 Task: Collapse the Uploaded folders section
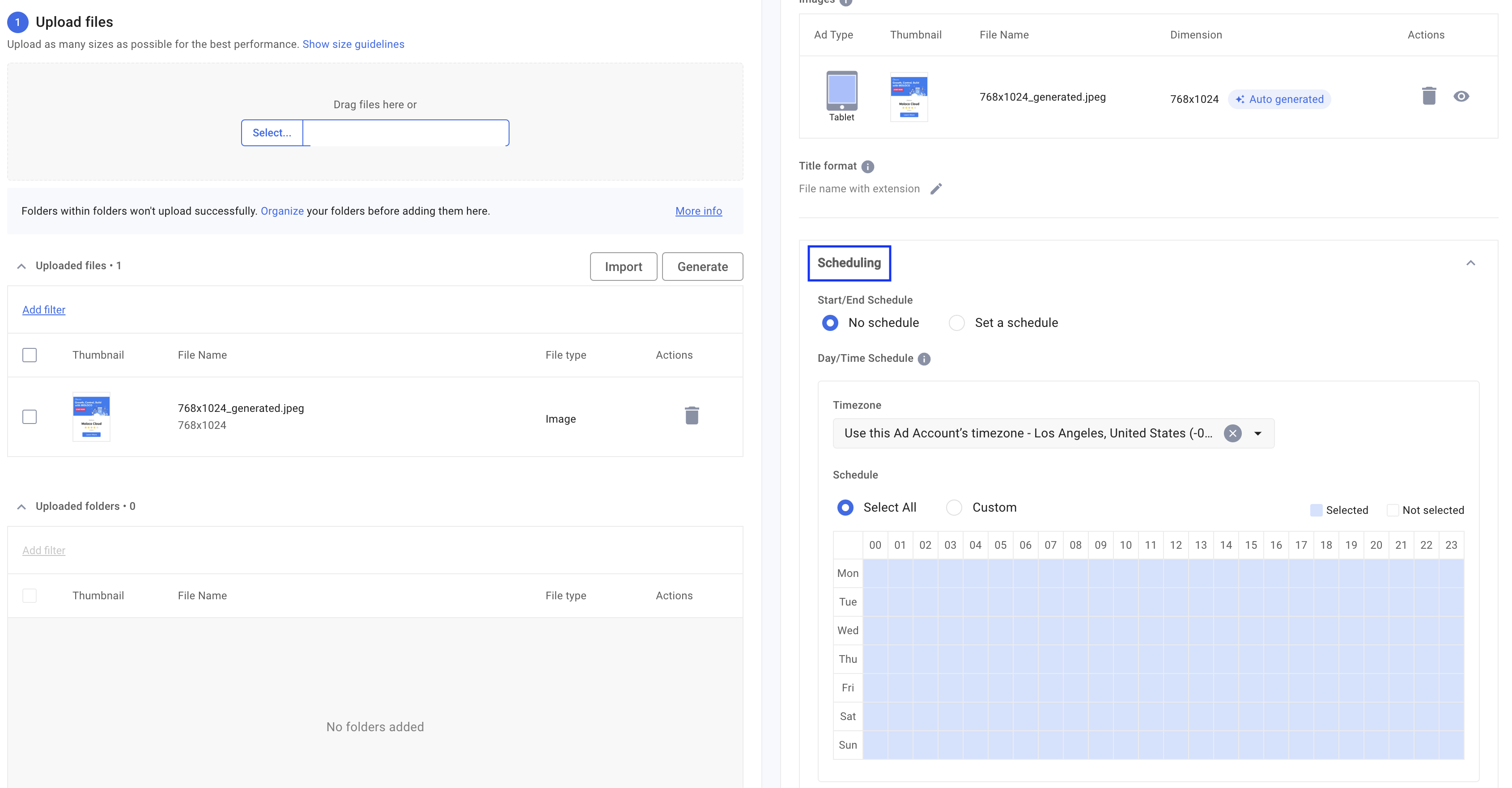pyautogui.click(x=21, y=507)
